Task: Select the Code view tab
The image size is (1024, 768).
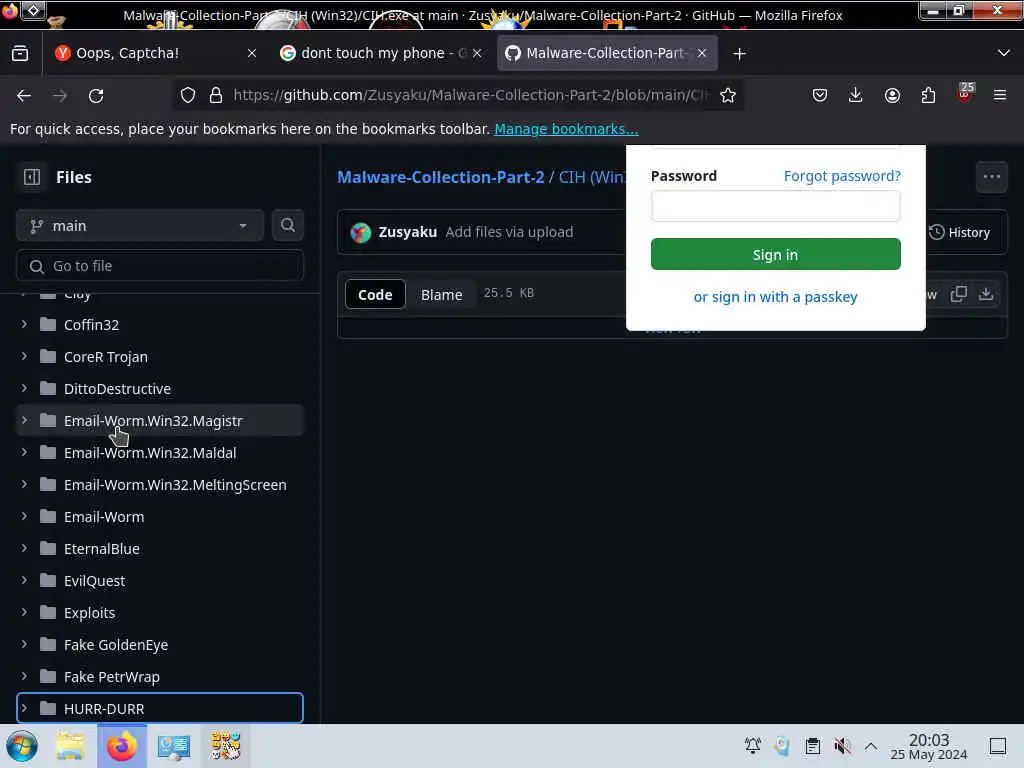Action: 375,295
